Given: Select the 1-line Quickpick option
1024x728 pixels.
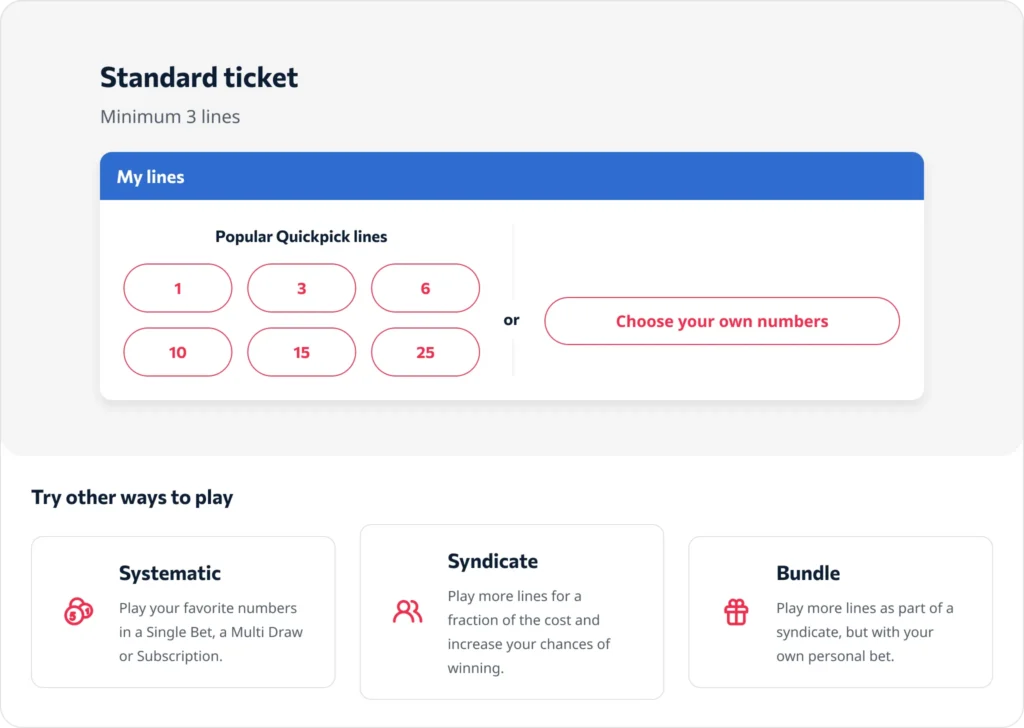Looking at the screenshot, I should (177, 288).
